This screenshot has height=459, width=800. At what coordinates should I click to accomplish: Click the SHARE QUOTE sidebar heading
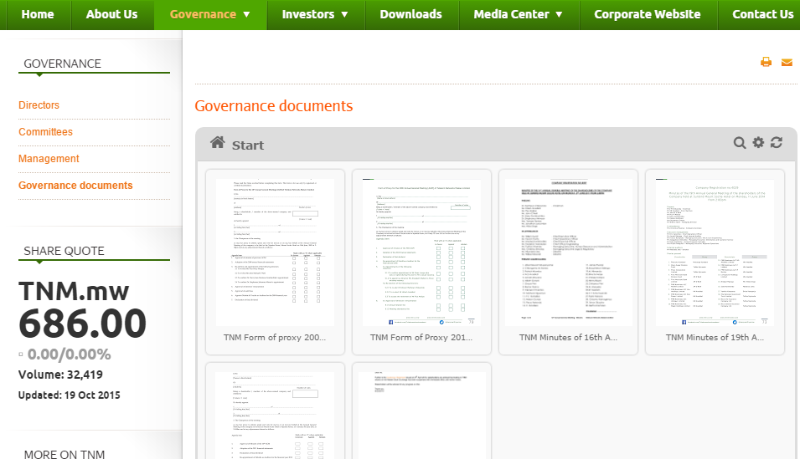[64, 251]
